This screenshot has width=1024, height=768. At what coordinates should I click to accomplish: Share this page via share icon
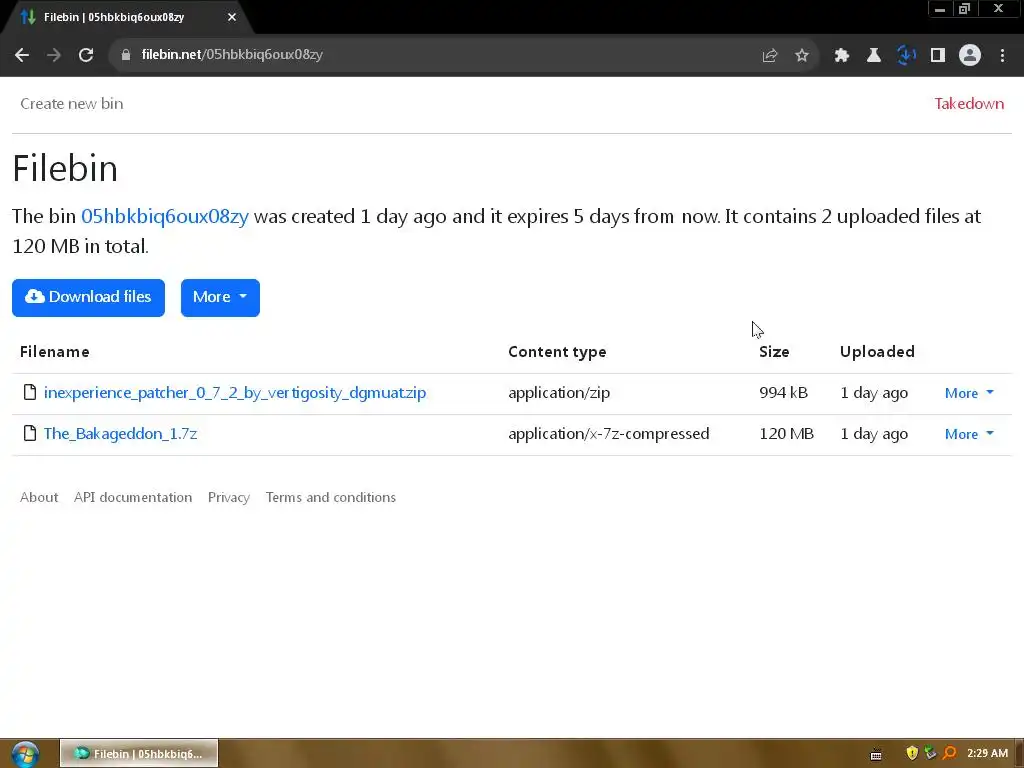[x=770, y=56]
